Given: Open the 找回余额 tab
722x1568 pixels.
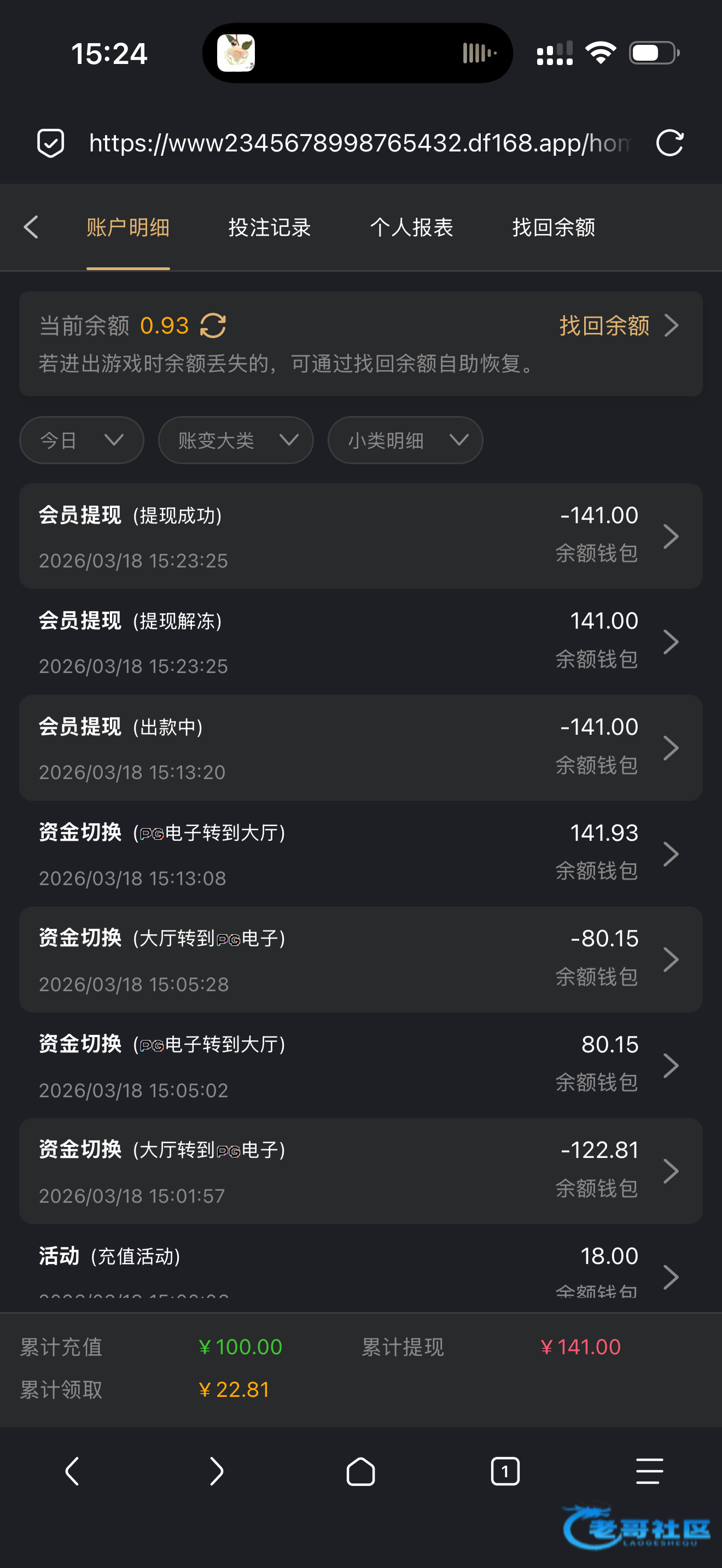Looking at the screenshot, I should [554, 227].
